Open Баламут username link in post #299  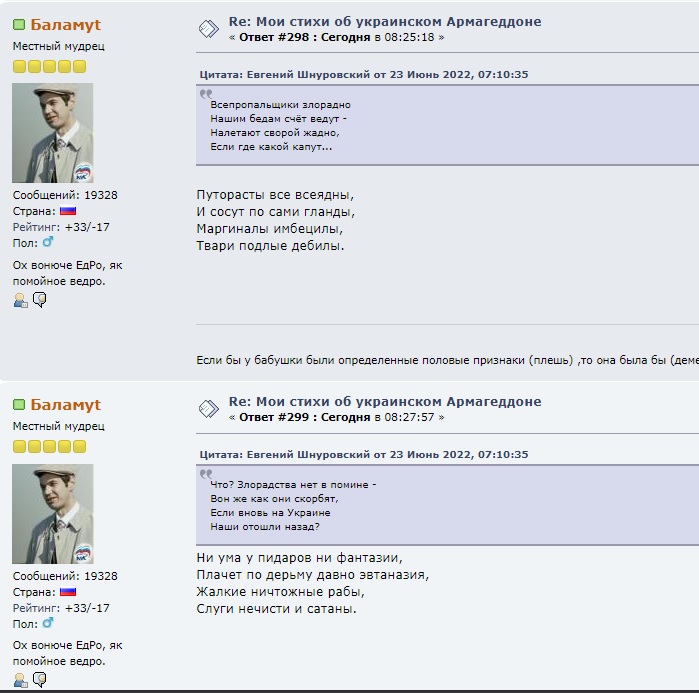66,405
